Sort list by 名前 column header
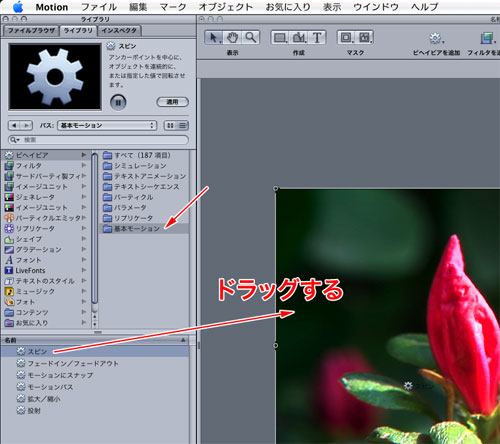The width and height of the screenshot is (500, 444). 95,340
